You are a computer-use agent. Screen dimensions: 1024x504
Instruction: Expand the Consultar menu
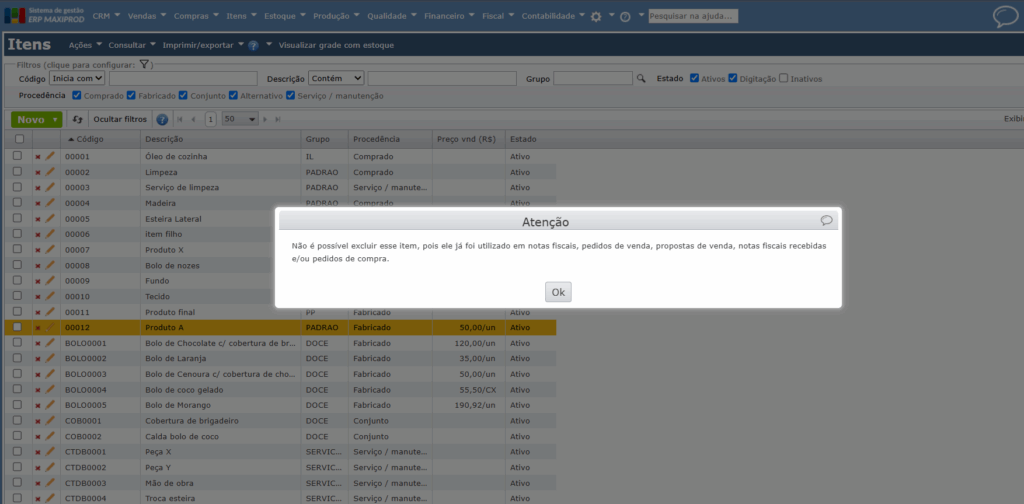[x=132, y=45]
